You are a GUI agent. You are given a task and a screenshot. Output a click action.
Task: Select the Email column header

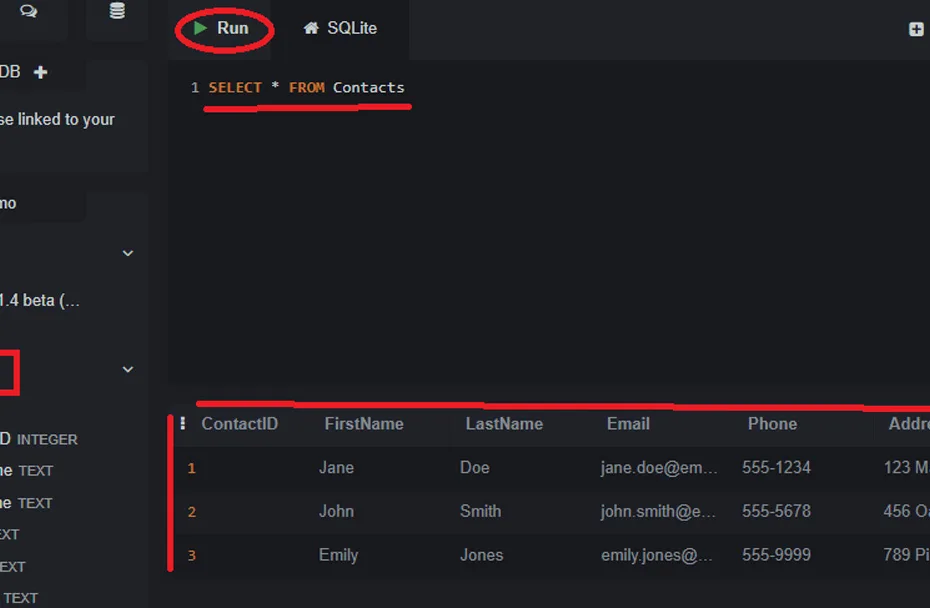tap(628, 424)
